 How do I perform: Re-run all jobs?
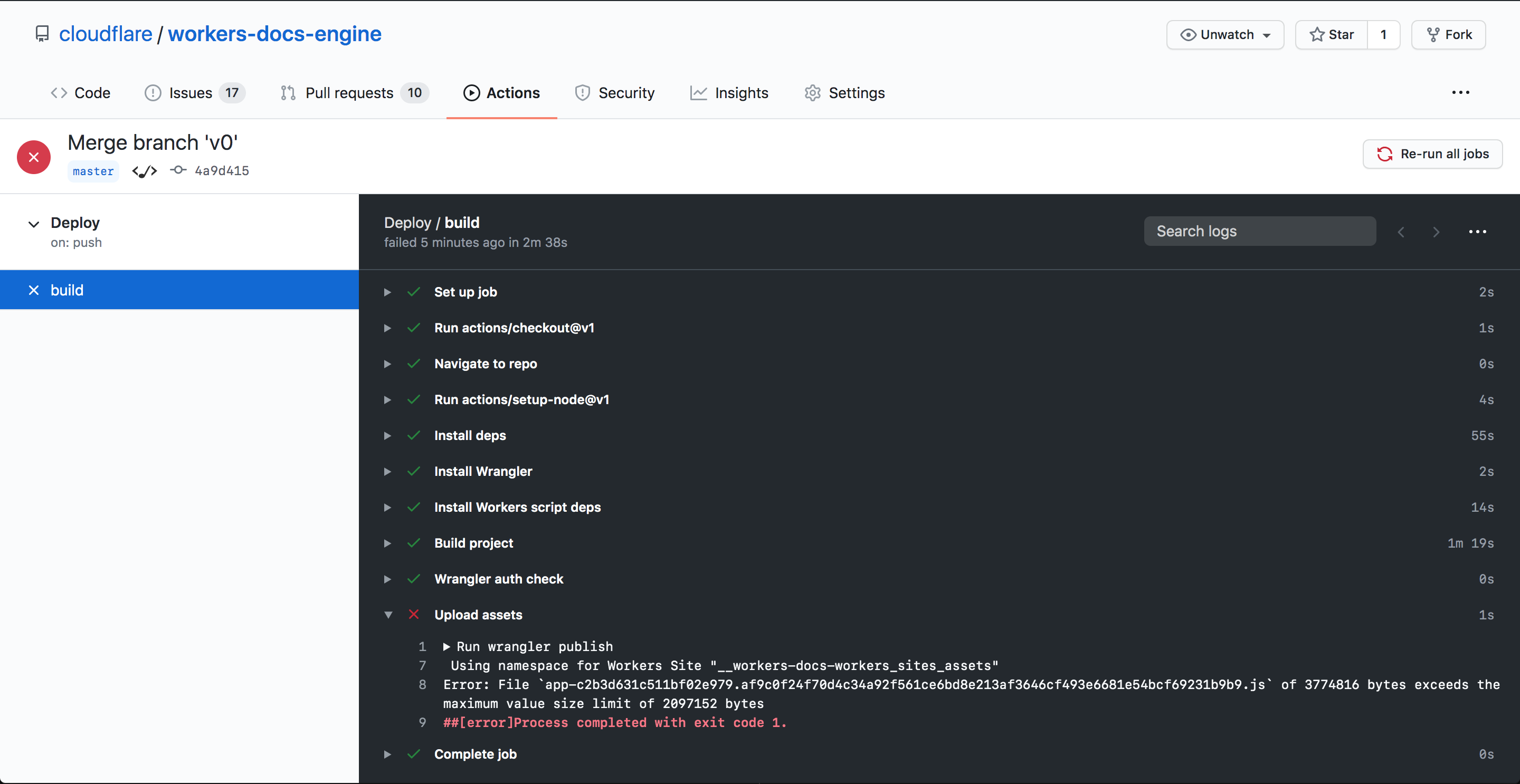1433,154
